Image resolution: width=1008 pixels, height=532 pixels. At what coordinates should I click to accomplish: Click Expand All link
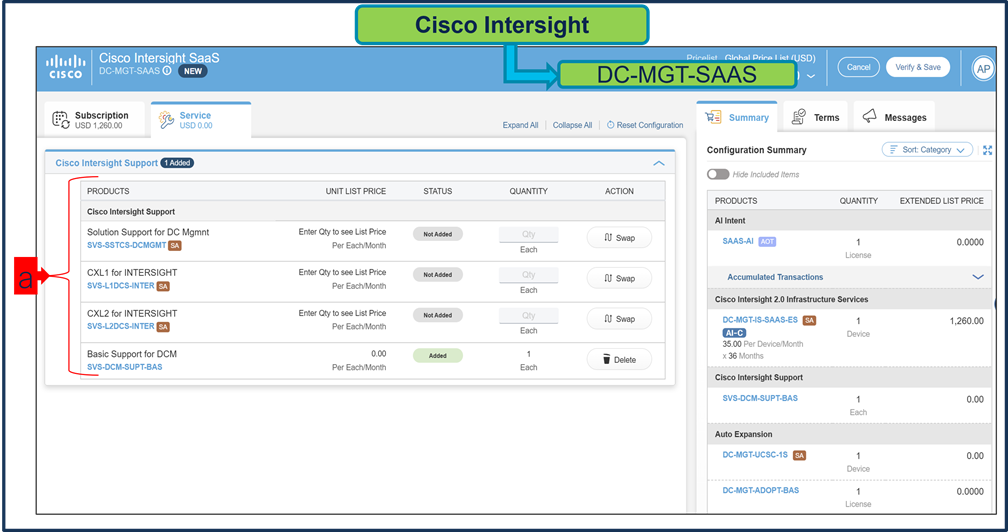pyautogui.click(x=520, y=125)
